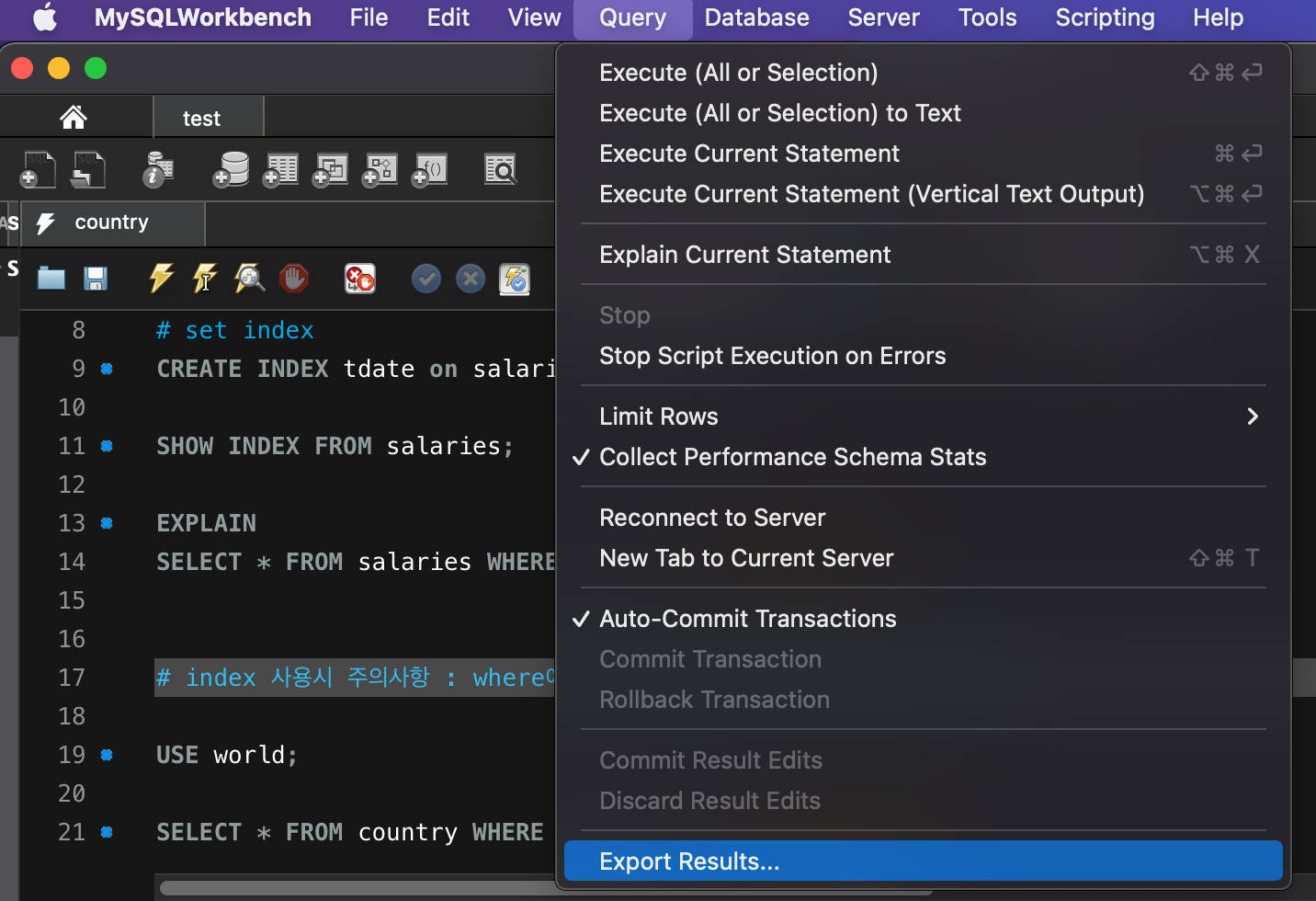Open the Tools menu
Viewport: 1316px width, 901px height.
pyautogui.click(x=987, y=17)
